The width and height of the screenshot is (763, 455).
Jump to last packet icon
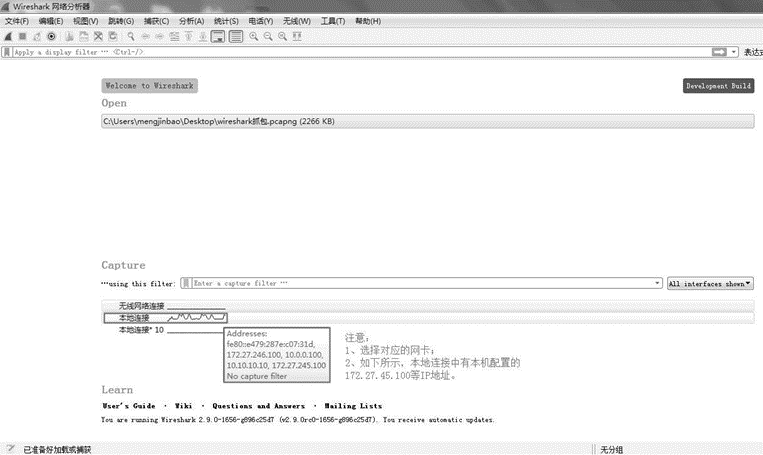pyautogui.click(x=203, y=36)
